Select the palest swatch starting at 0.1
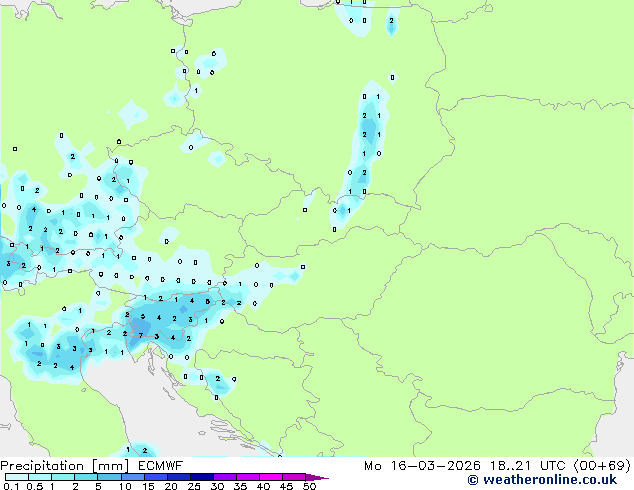This screenshot has height=490, width=634. [x=17, y=477]
